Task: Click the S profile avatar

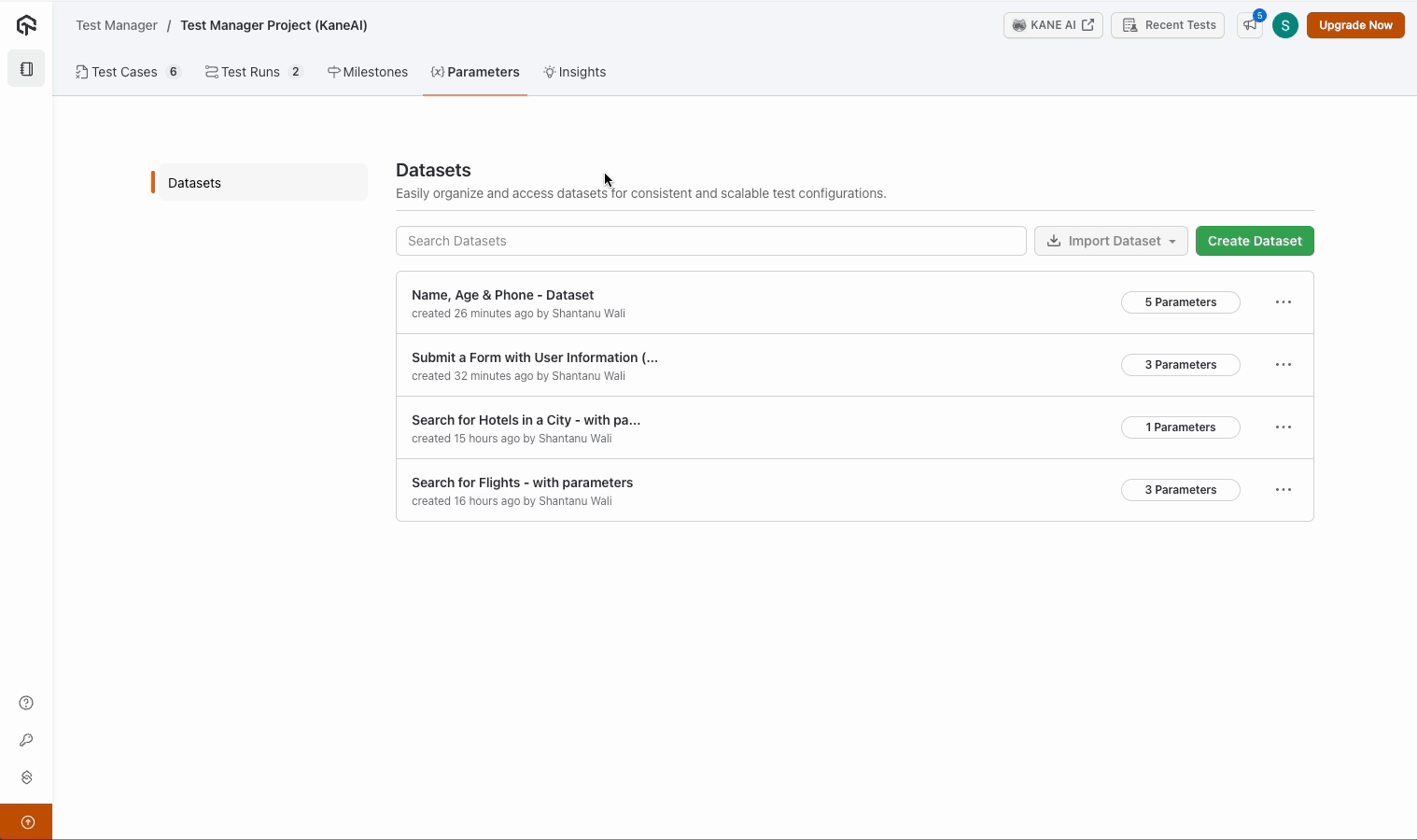Action: coord(1285,25)
